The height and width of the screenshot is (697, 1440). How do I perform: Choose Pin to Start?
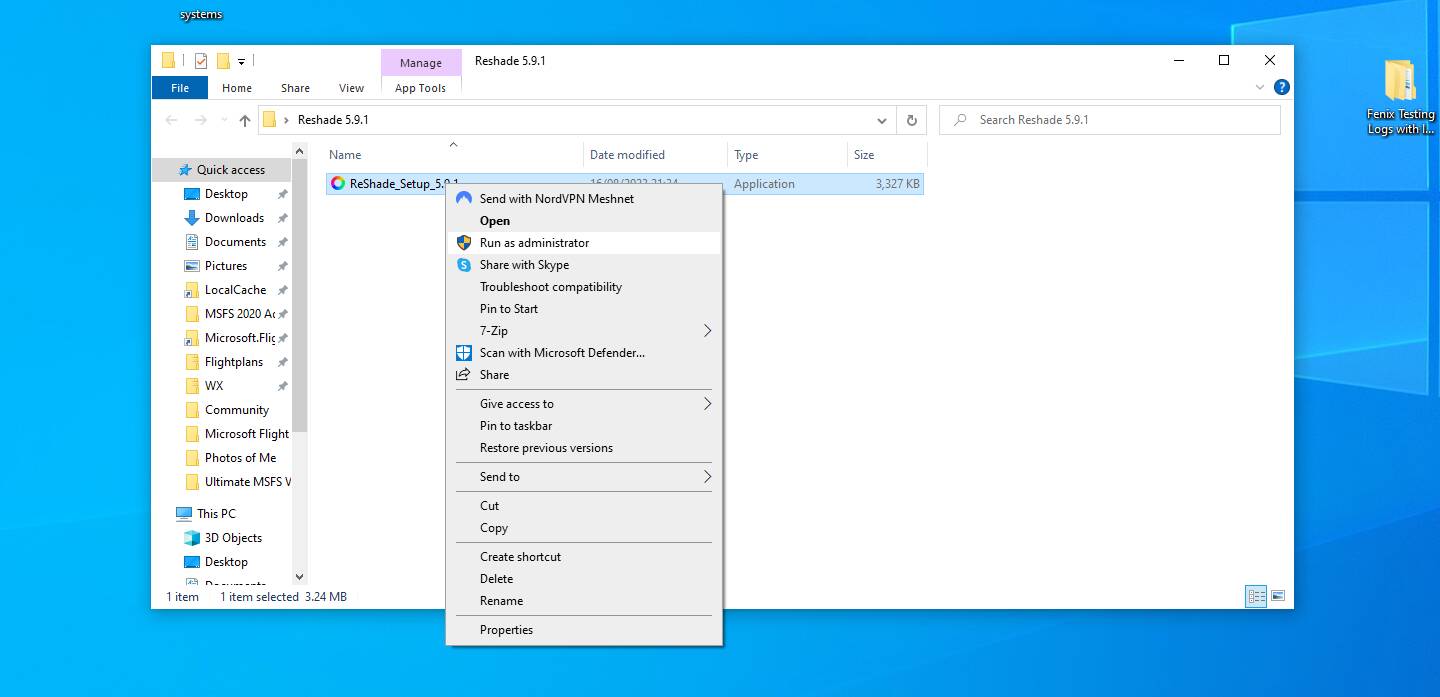tap(584, 309)
